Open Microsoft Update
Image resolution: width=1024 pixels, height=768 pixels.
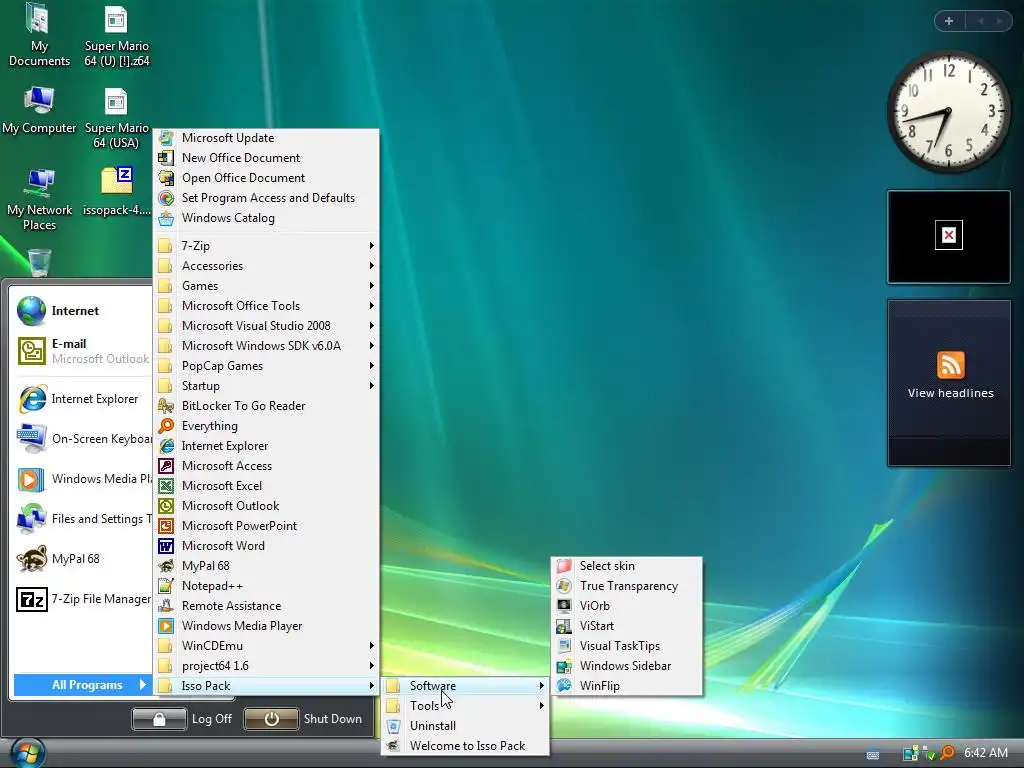266,138
